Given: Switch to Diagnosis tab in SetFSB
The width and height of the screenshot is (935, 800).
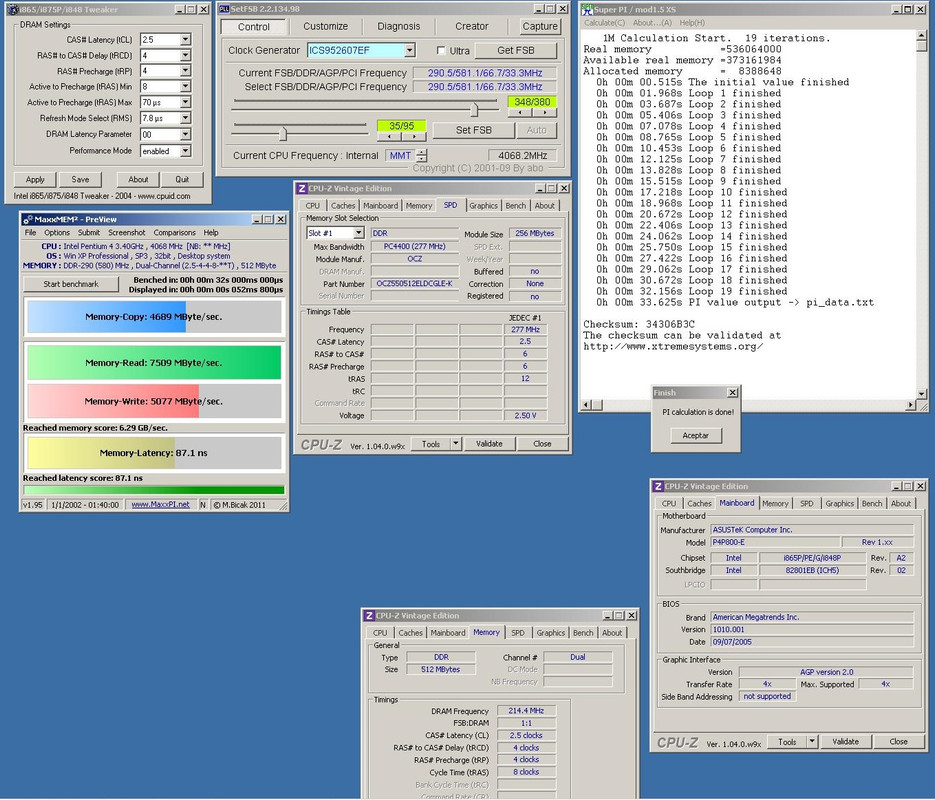Looking at the screenshot, I should point(398,26).
